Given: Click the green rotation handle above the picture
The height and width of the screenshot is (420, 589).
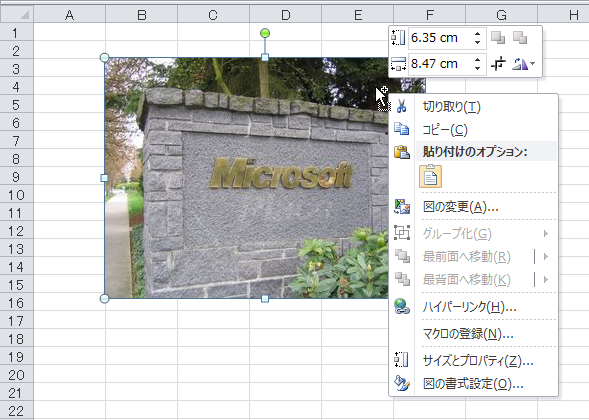Looking at the screenshot, I should (x=265, y=33).
